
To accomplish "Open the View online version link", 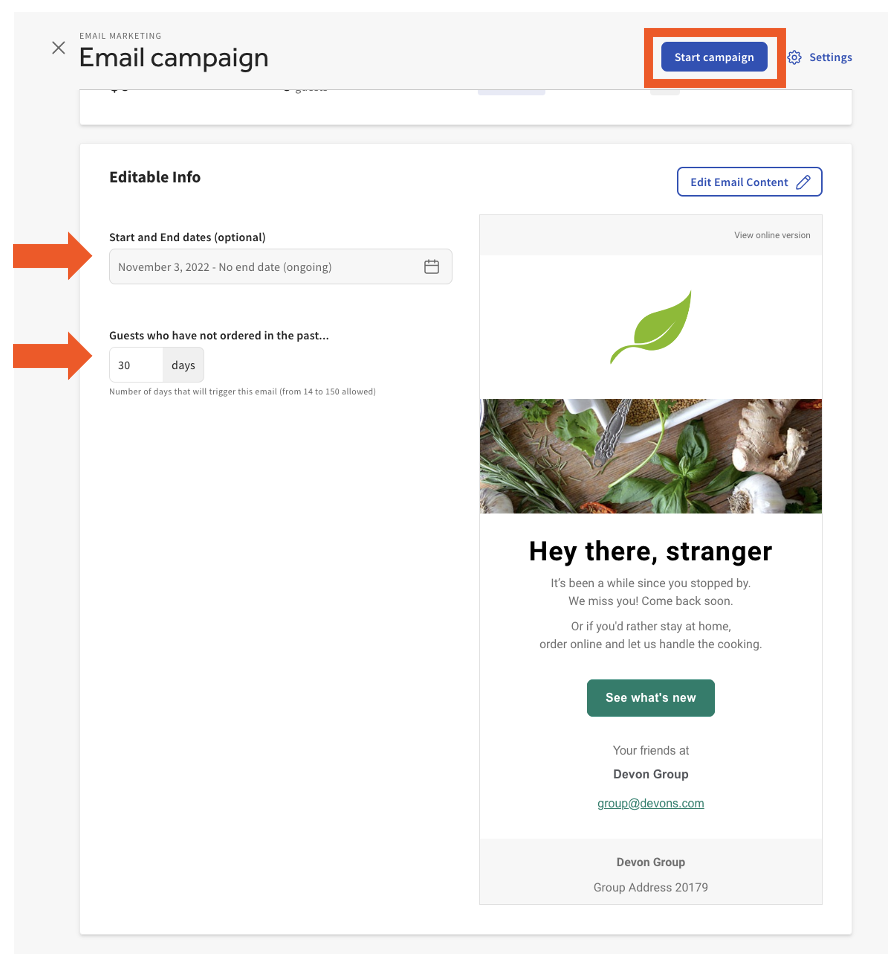I will coord(772,236).
